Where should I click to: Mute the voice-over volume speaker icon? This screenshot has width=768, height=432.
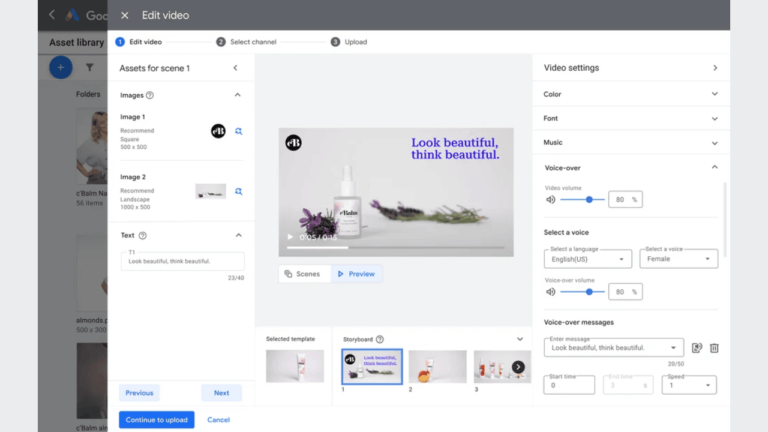pos(551,292)
